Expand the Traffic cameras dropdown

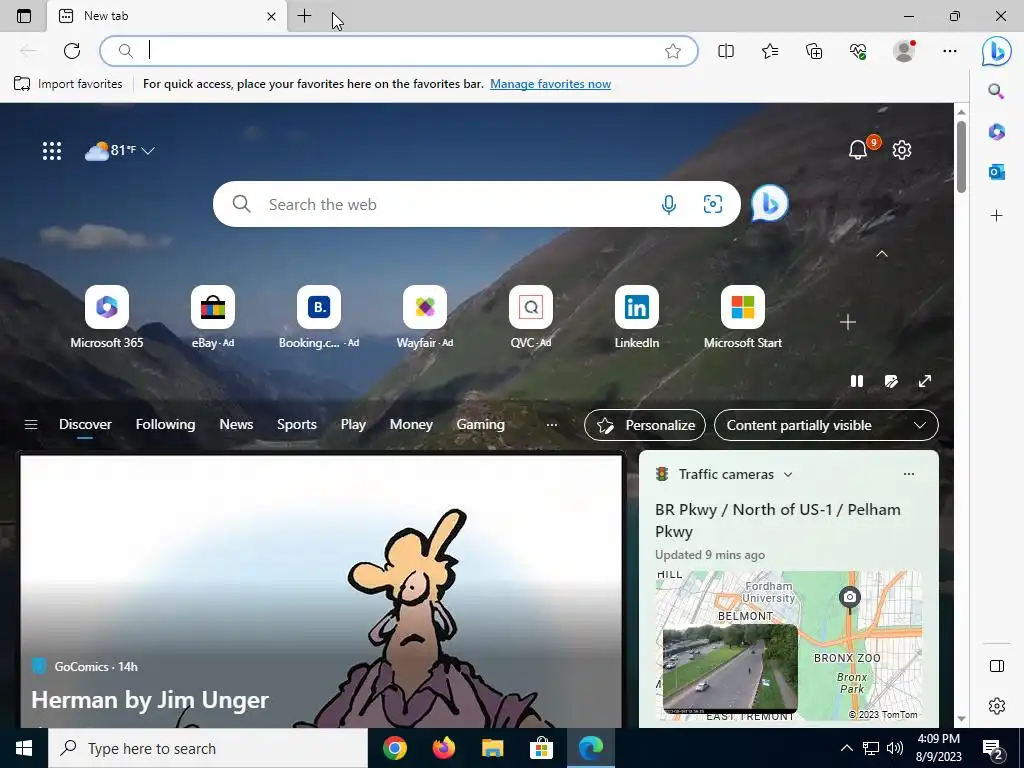pyautogui.click(x=788, y=475)
